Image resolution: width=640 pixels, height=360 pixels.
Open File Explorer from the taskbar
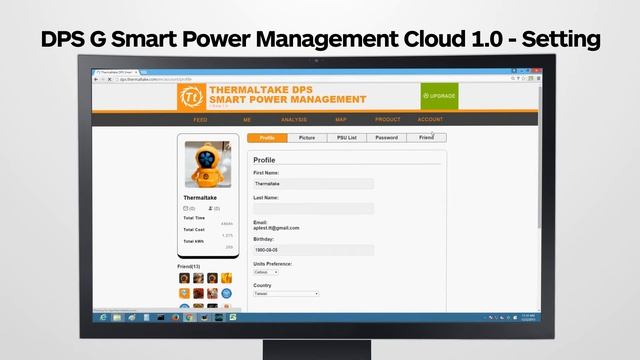117,317
